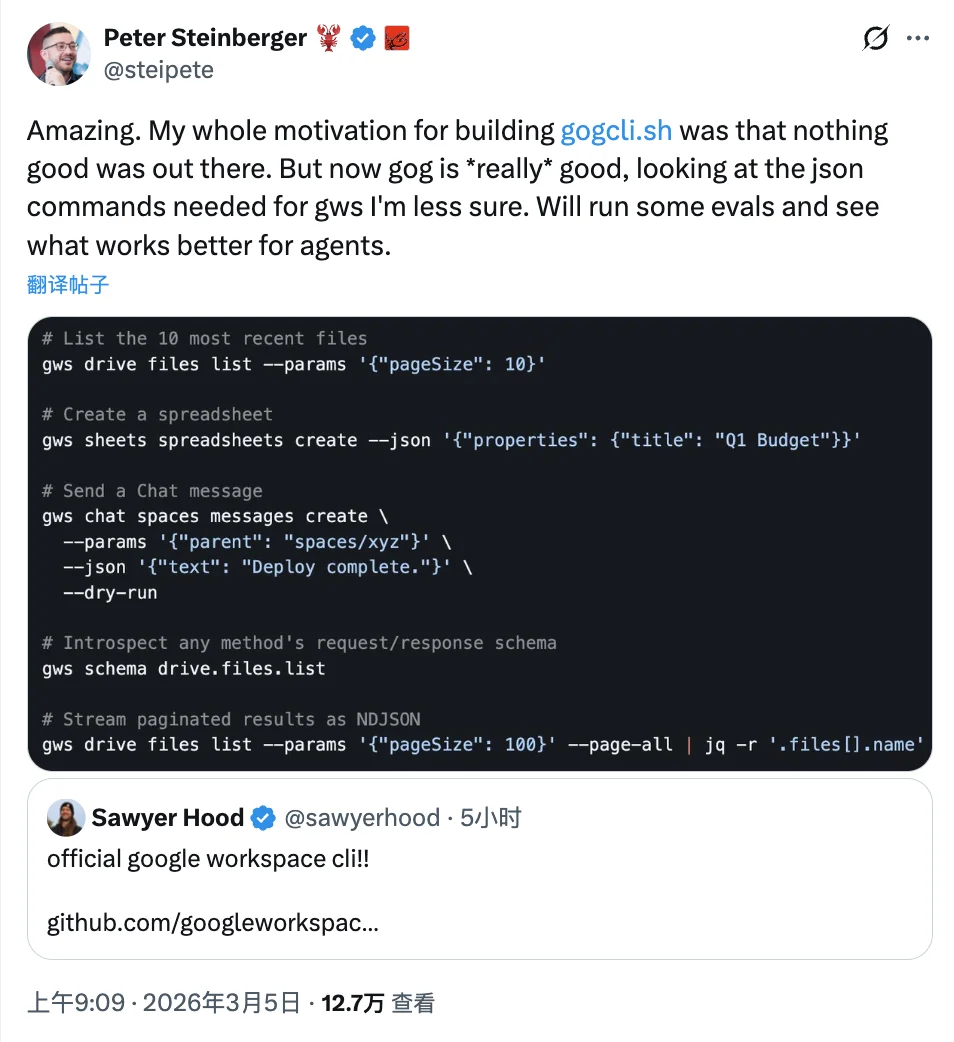The width and height of the screenshot is (954, 1042).
Task: Click the @steipete handle
Action: click(x=158, y=70)
